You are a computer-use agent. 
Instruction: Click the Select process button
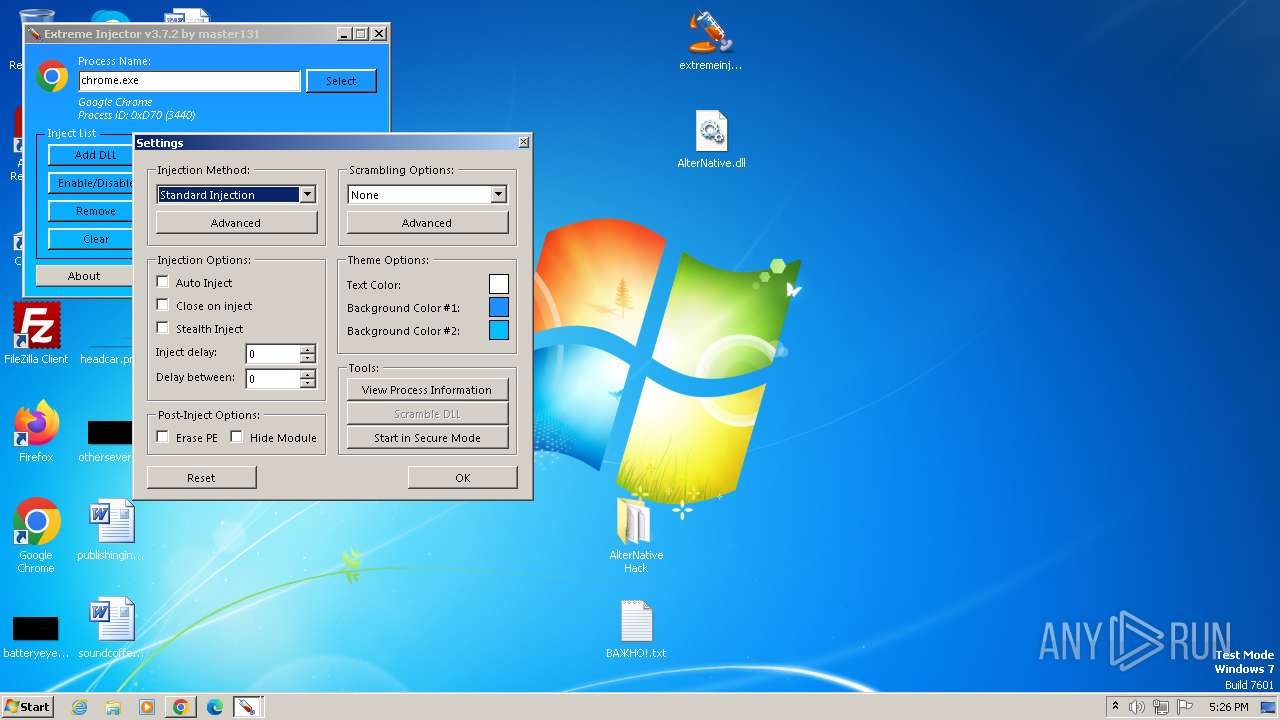(x=341, y=81)
